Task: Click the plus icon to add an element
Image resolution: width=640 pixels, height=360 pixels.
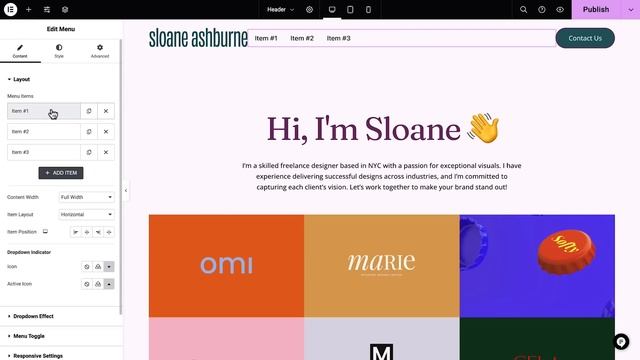Action: (29, 9)
